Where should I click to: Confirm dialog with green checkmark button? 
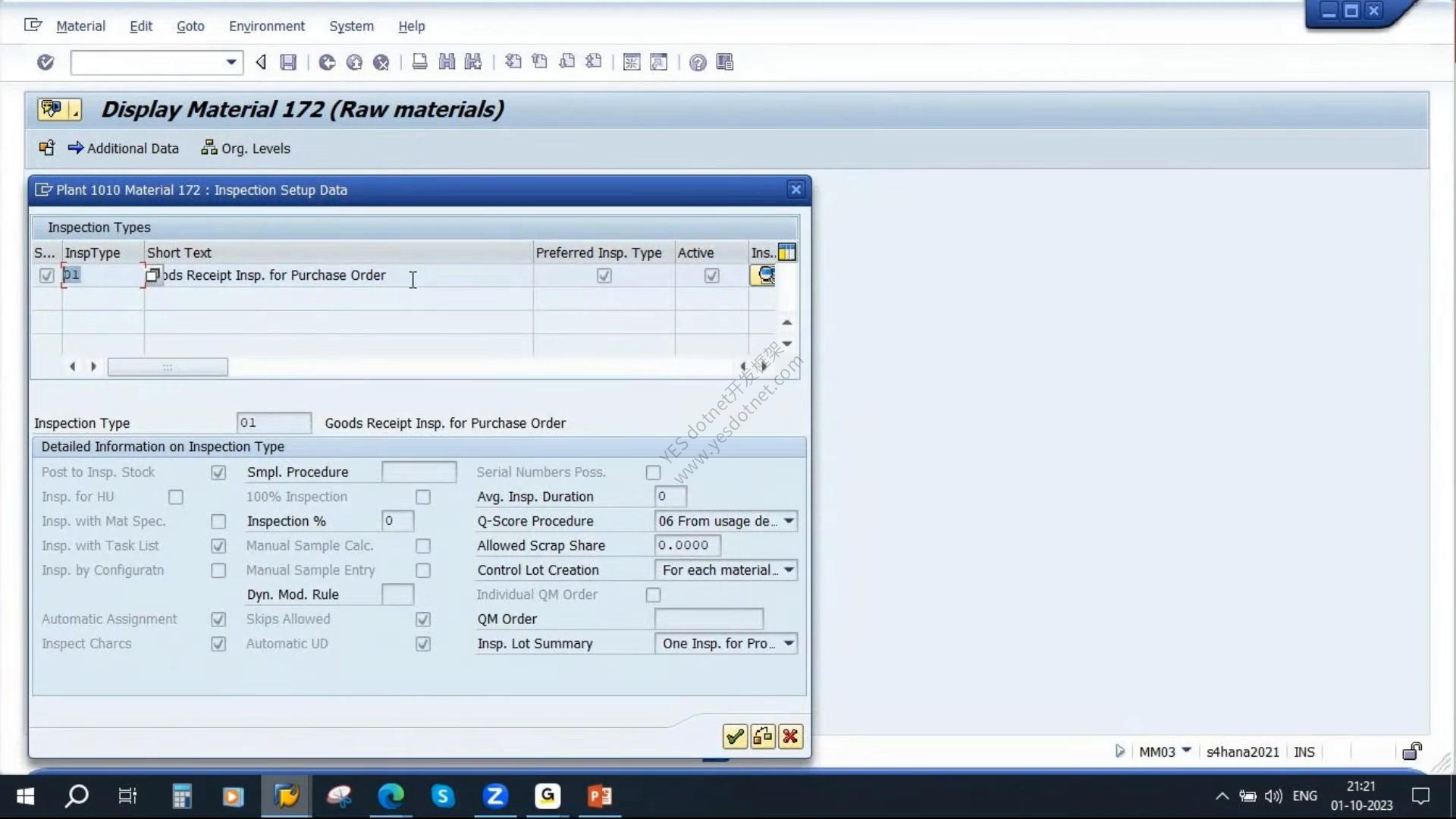click(735, 736)
